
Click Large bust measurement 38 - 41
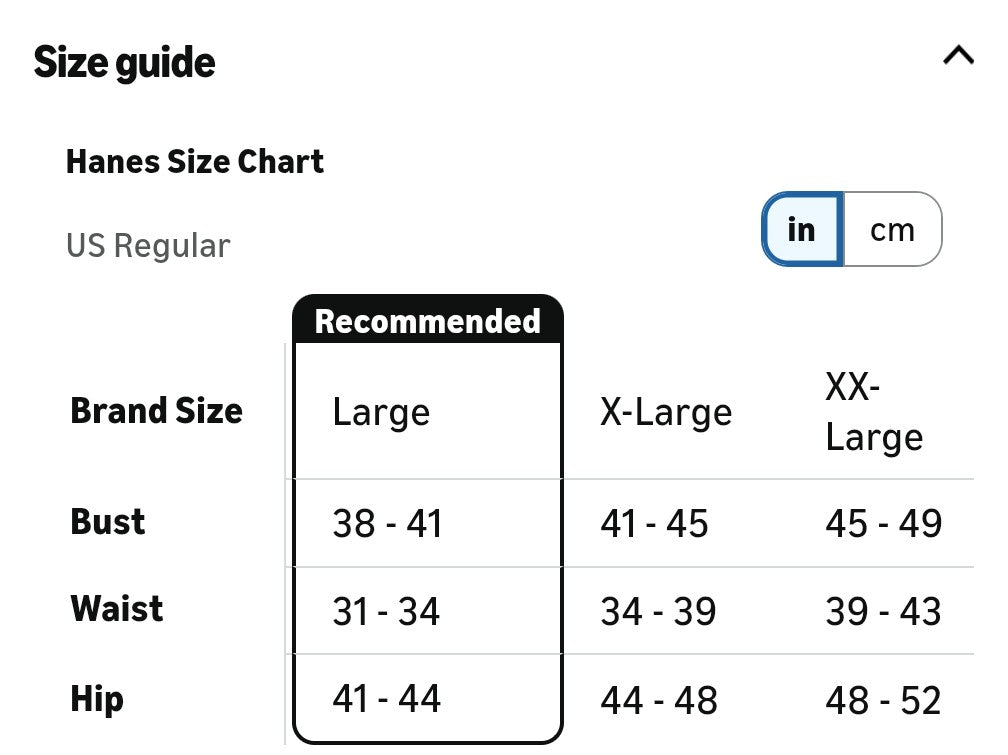(387, 523)
